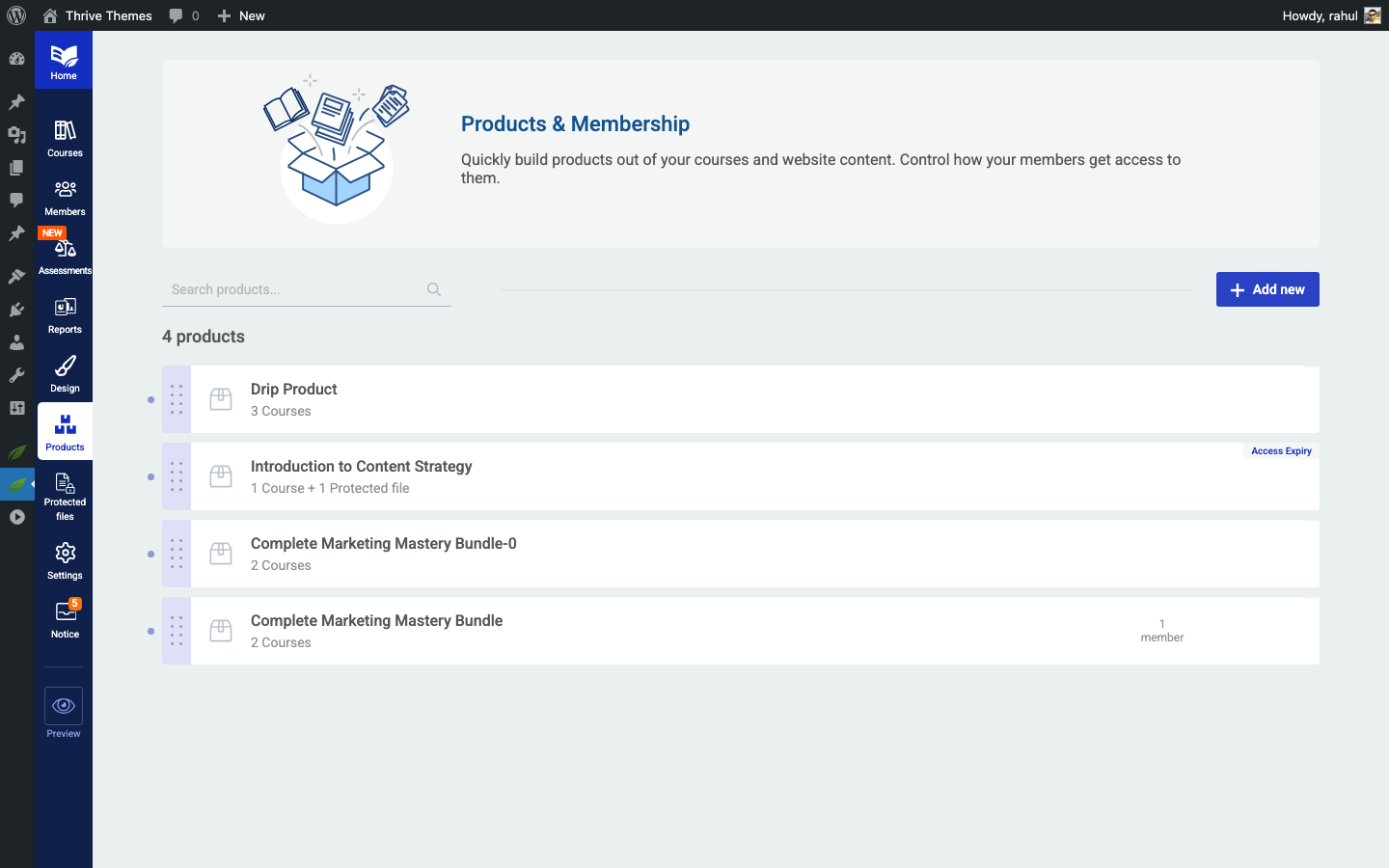Click the search magnifier icon

(x=434, y=288)
